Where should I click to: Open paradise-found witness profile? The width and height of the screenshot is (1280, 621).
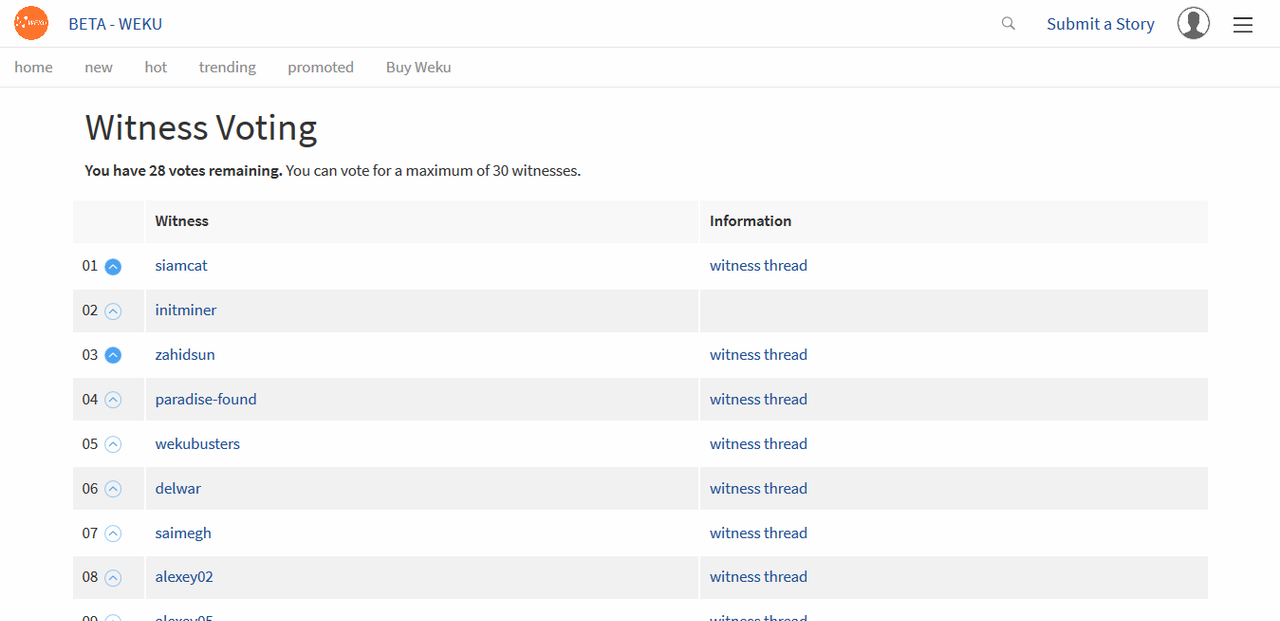coord(206,399)
